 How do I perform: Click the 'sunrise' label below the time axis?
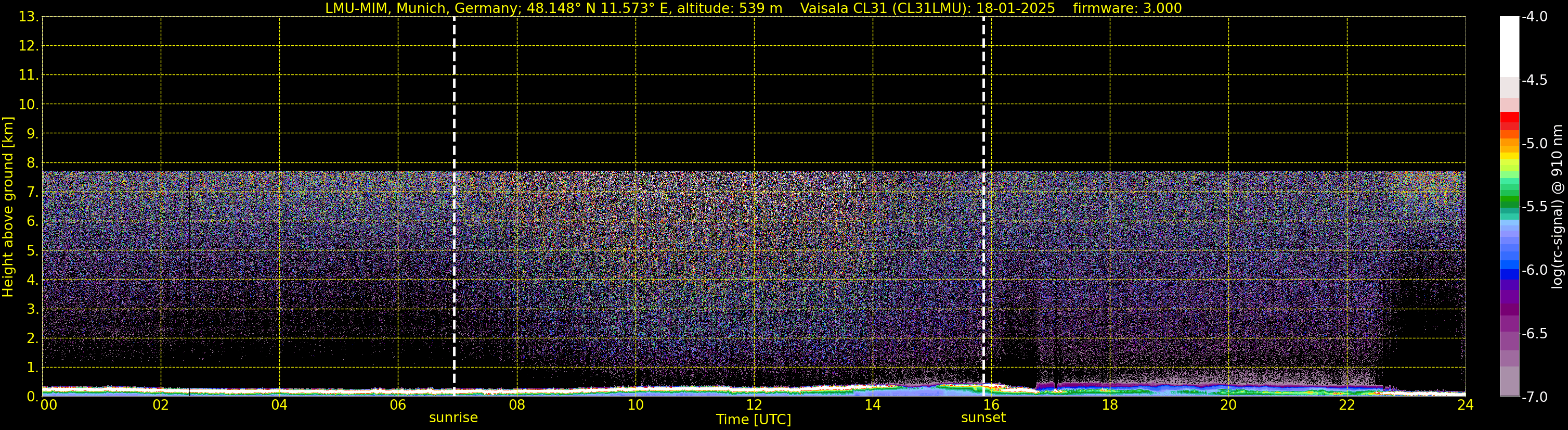click(x=453, y=418)
